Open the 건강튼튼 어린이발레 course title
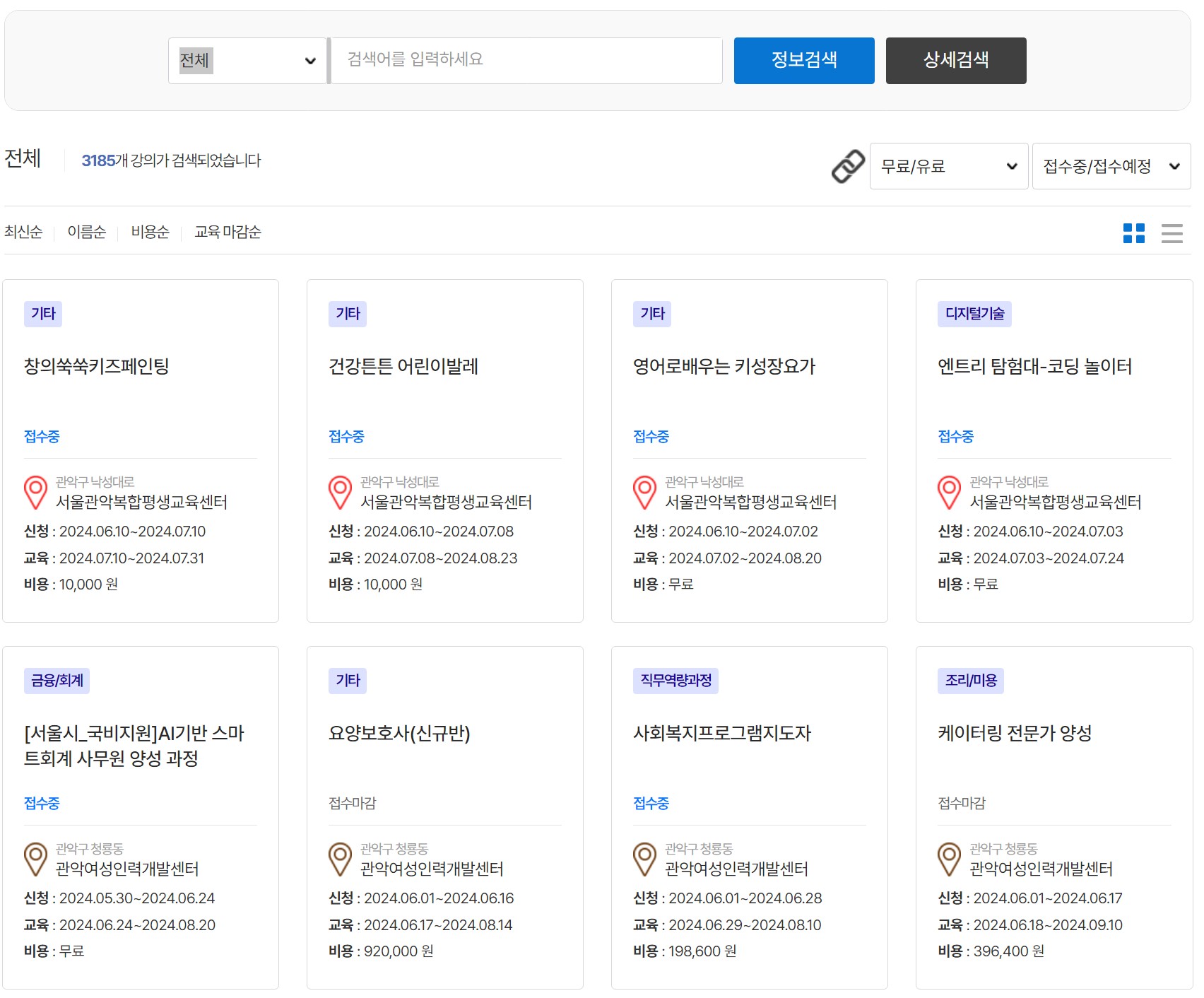Screen dimensions: 1204x998 point(404,367)
